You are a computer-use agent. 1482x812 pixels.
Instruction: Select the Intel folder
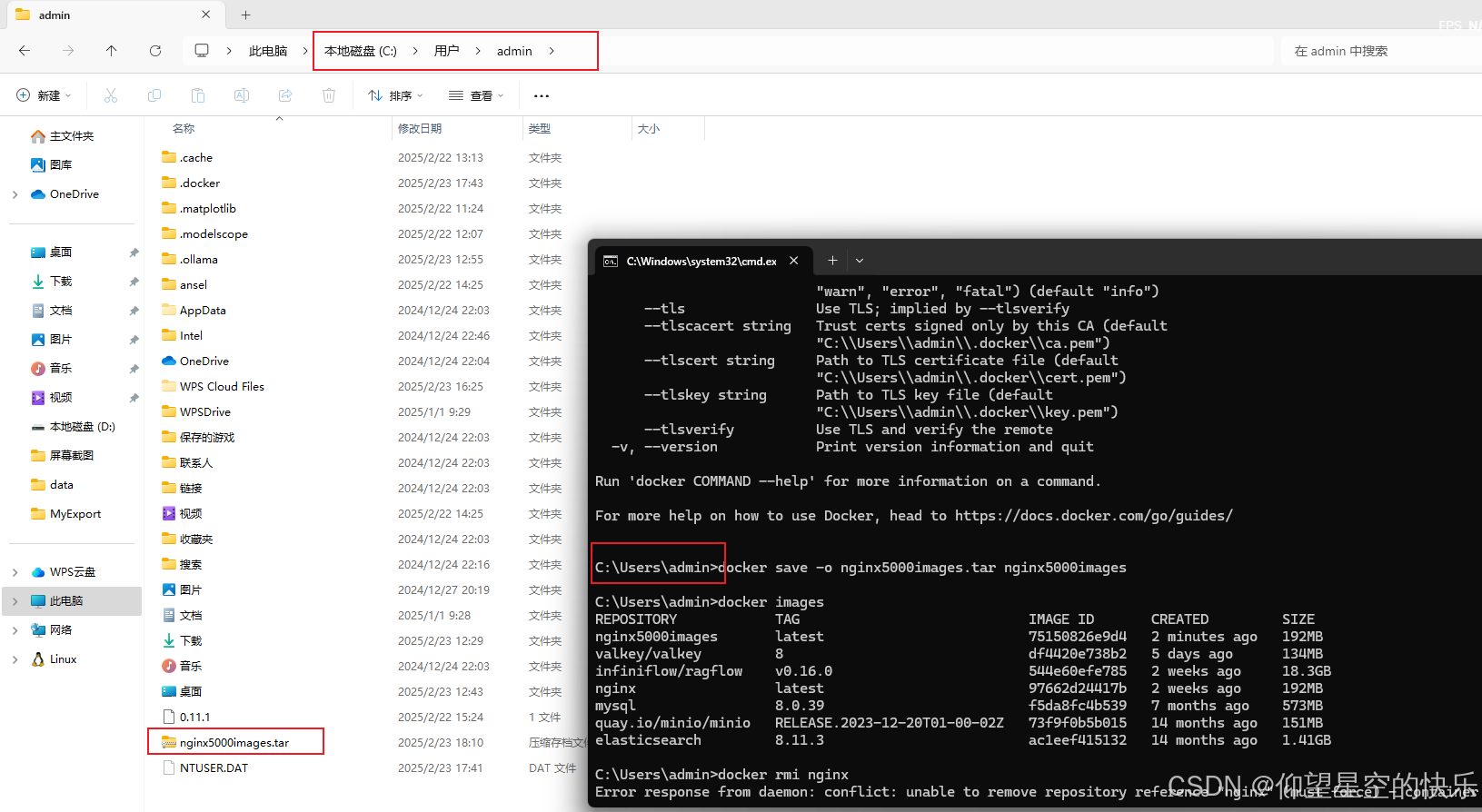[191, 336]
